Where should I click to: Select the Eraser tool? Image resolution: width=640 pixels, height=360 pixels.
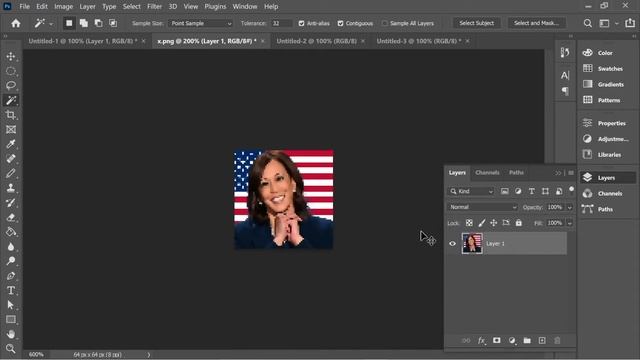coord(11,218)
